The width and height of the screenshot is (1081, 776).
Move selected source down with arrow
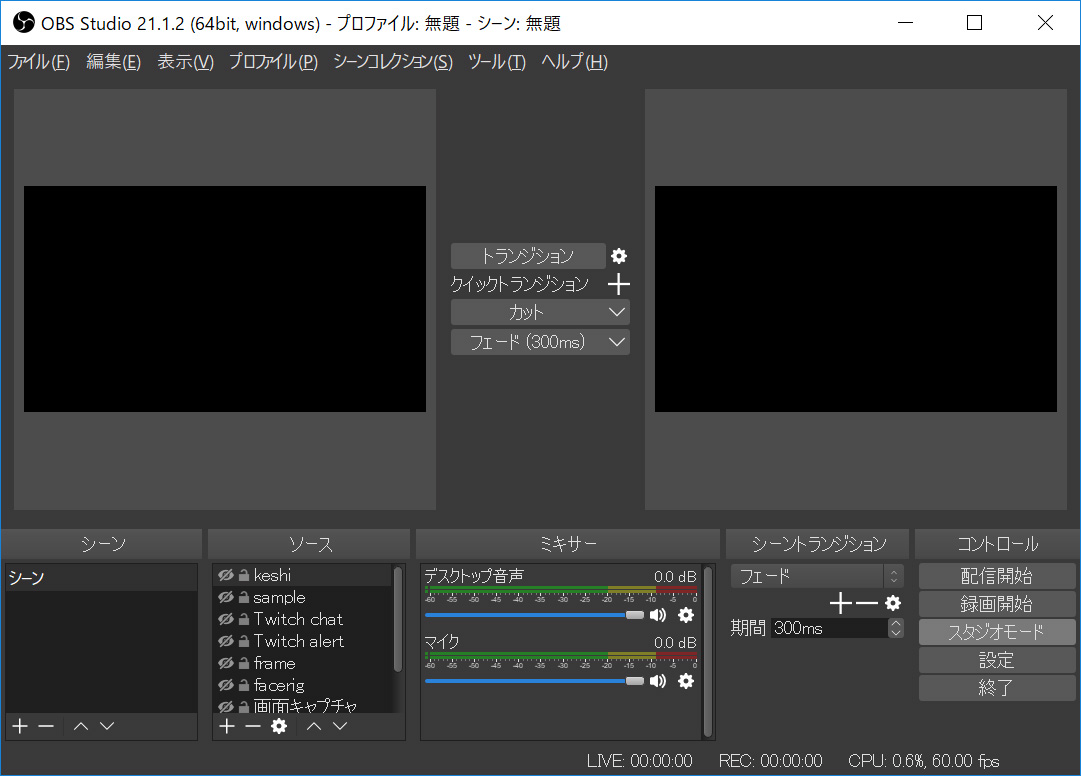point(340,726)
